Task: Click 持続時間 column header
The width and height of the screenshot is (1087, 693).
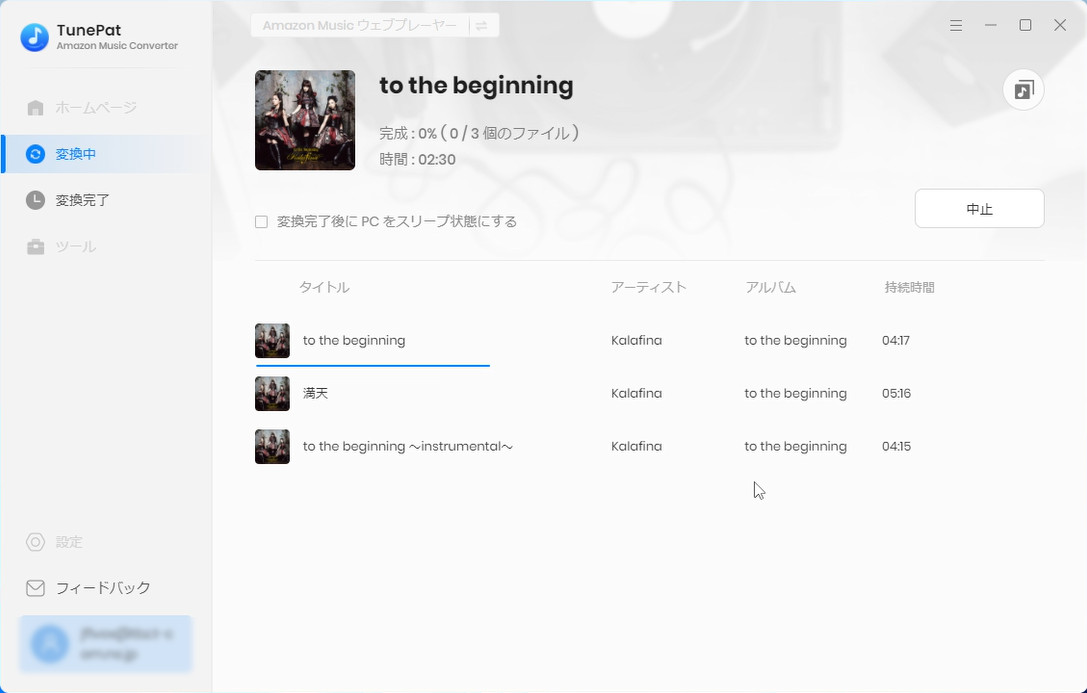Action: point(910,288)
